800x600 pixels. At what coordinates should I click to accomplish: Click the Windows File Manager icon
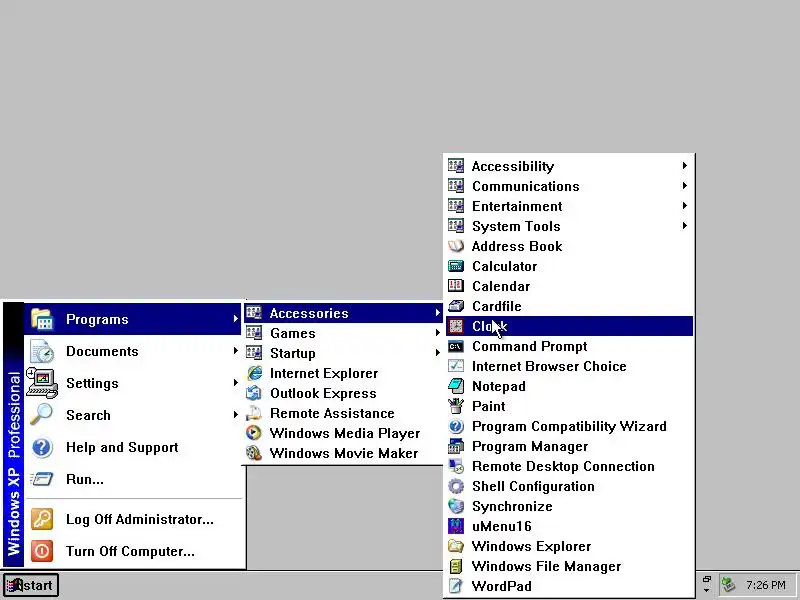tap(456, 566)
